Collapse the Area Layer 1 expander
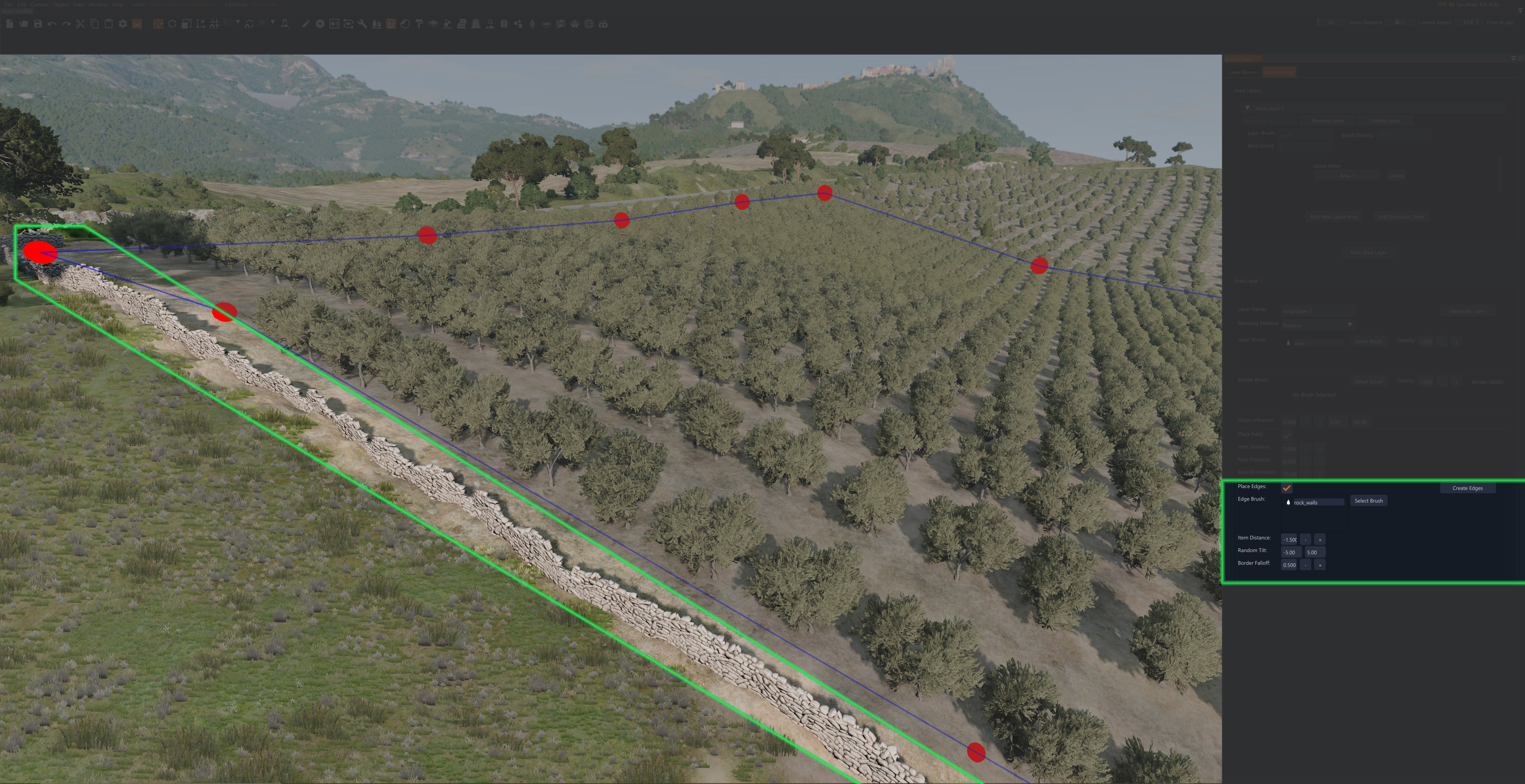The width and height of the screenshot is (1525, 784). 1247,108
